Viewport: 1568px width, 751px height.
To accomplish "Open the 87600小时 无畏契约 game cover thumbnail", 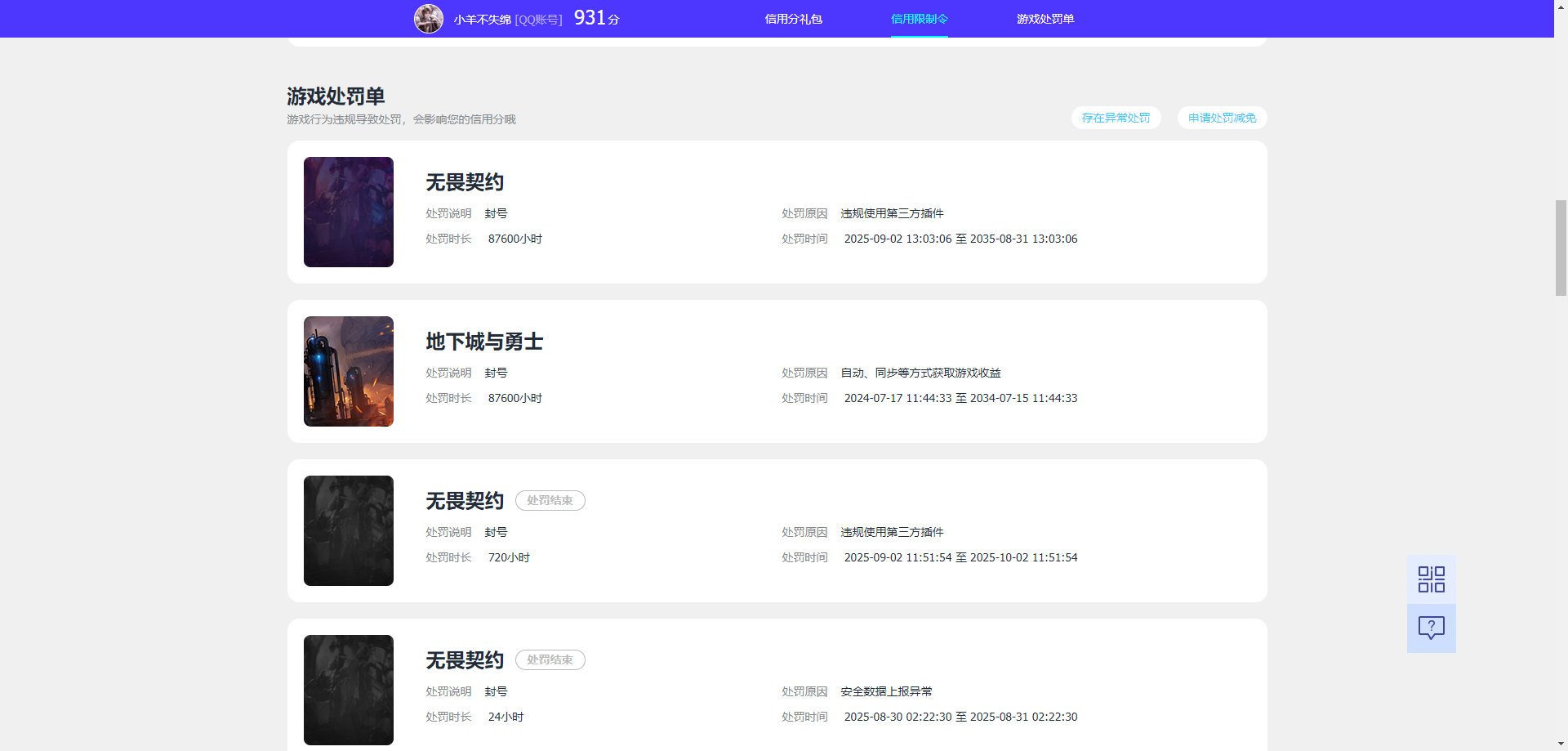I will coord(349,212).
